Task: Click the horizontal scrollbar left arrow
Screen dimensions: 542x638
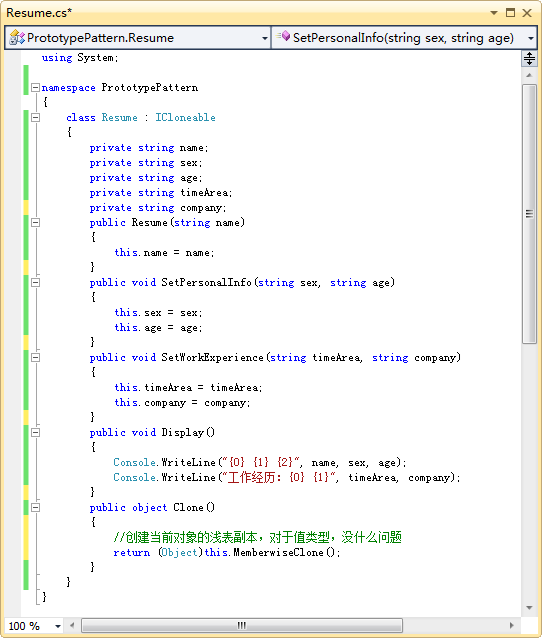Action: click(x=72, y=625)
